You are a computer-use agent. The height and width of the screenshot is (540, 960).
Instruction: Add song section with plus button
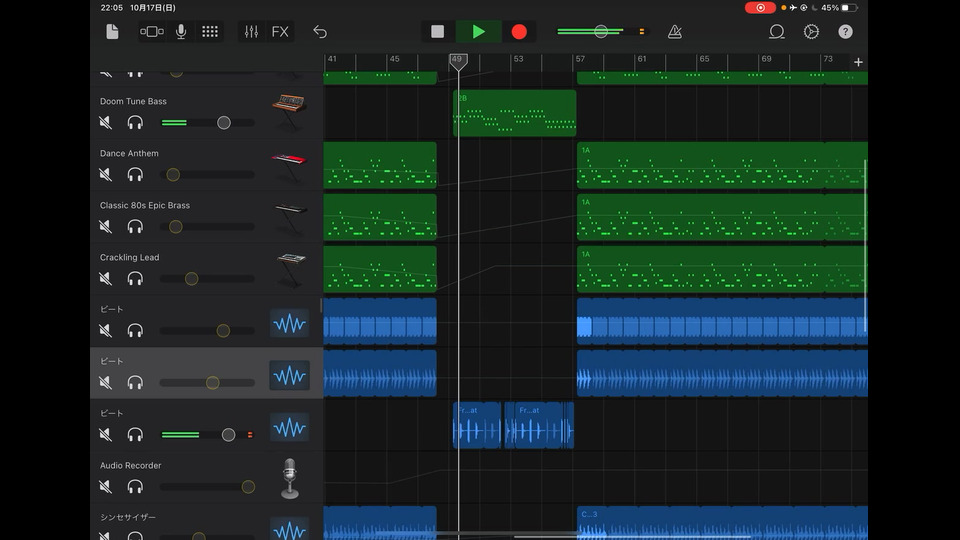click(858, 62)
